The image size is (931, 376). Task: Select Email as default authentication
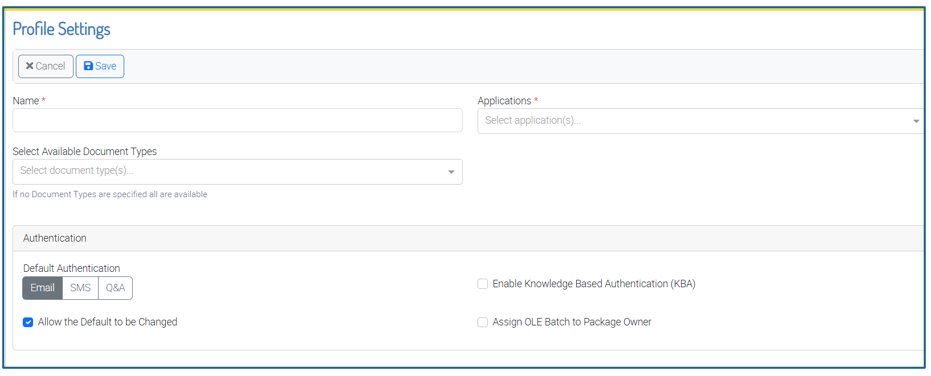(x=43, y=288)
